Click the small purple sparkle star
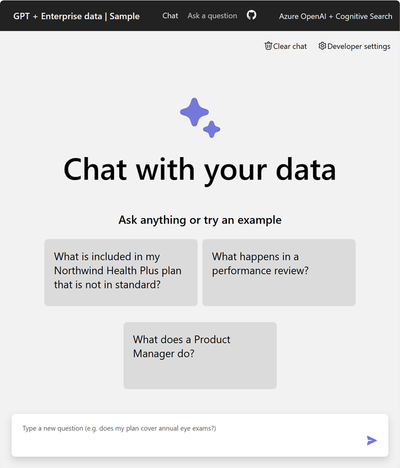The height and width of the screenshot is (468, 400). click(212, 129)
